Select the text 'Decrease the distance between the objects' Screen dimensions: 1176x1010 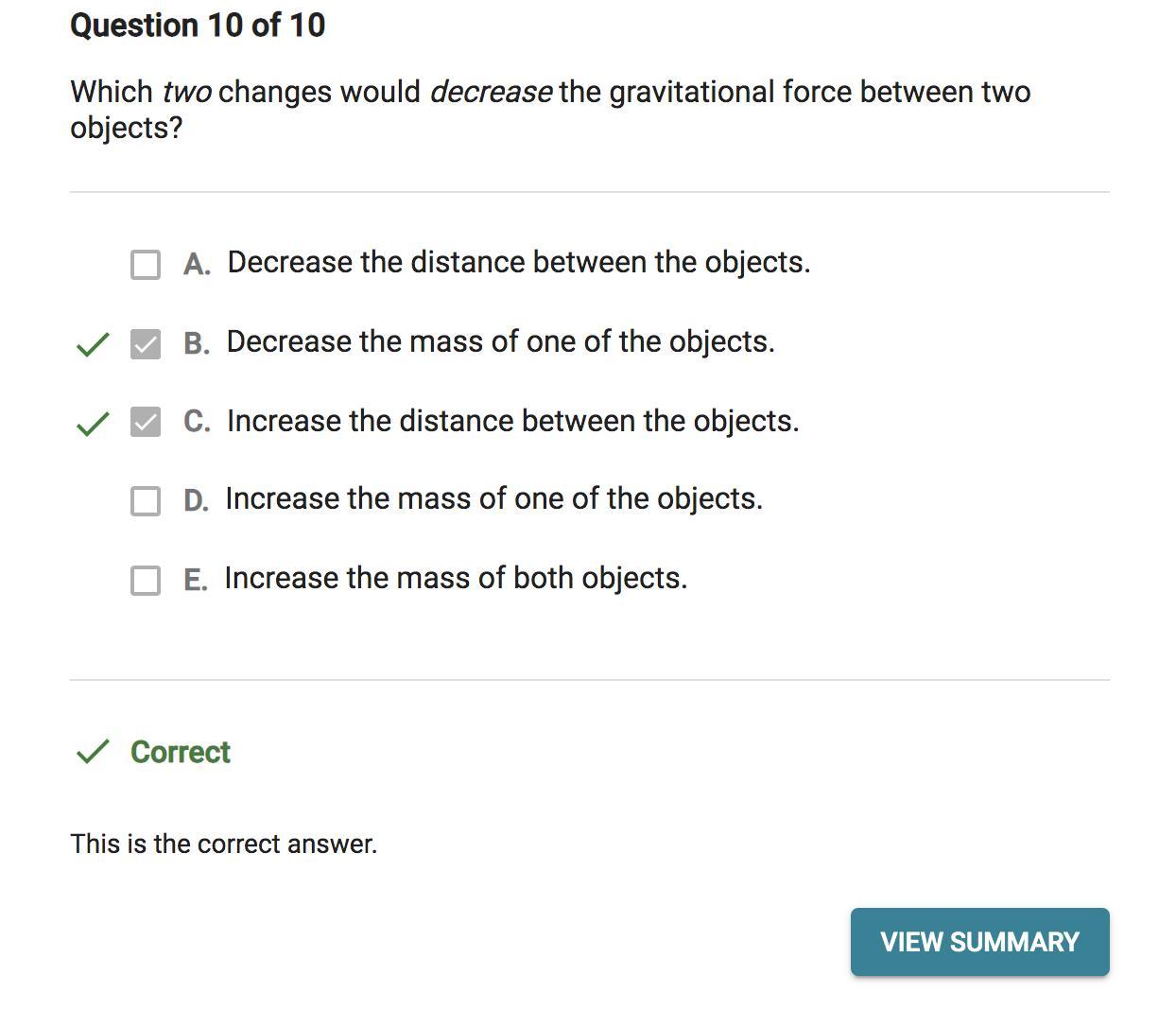518,263
